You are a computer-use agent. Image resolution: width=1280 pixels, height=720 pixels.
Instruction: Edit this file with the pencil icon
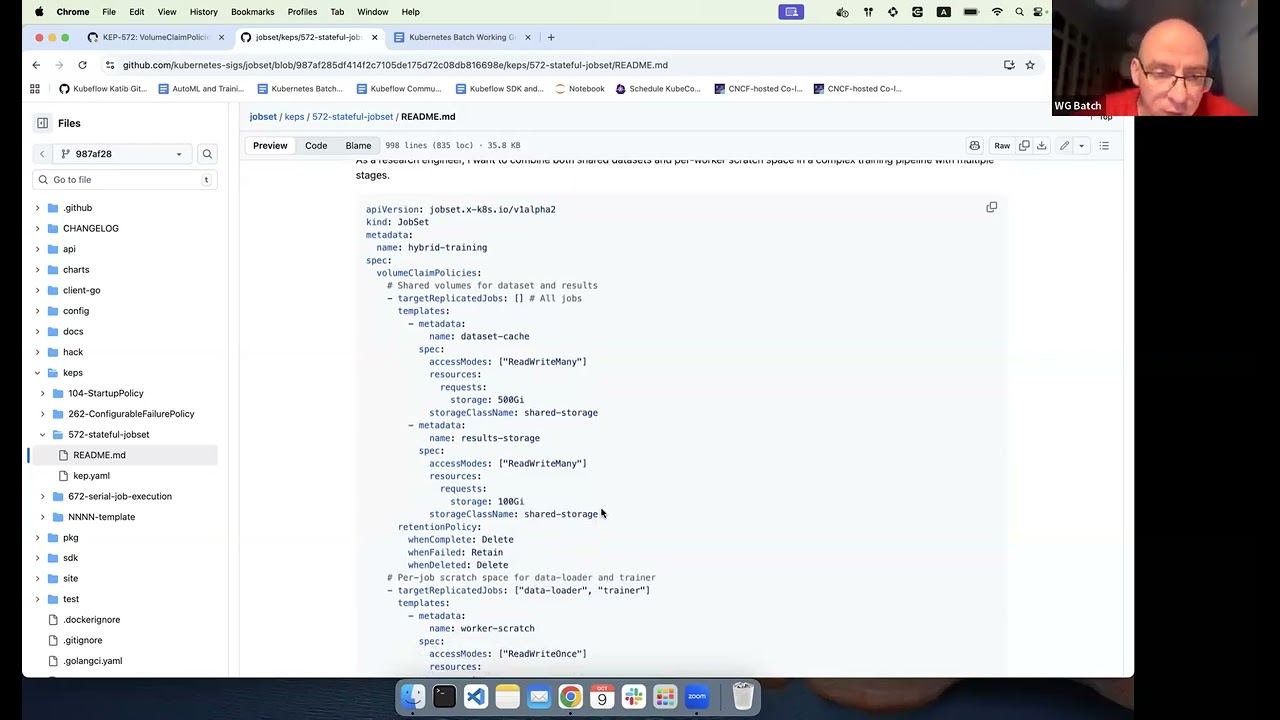click(1064, 146)
